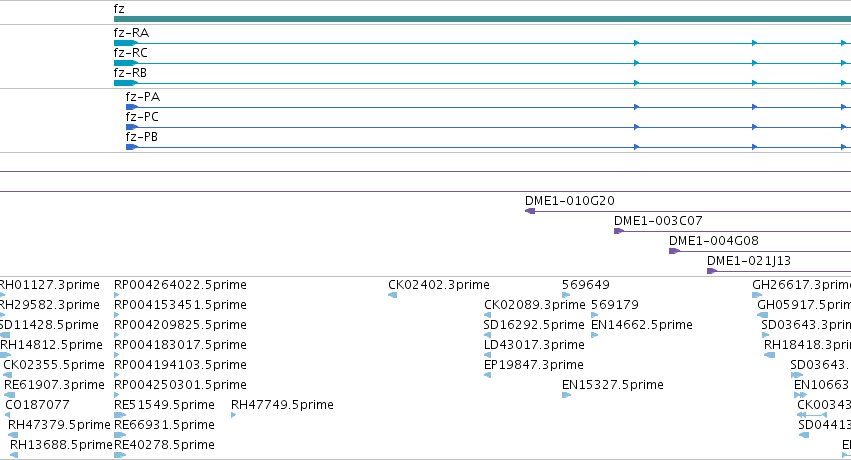The image size is (851, 460).
Task: Select the RH47749.5prime EST marker
Action: coord(233,415)
